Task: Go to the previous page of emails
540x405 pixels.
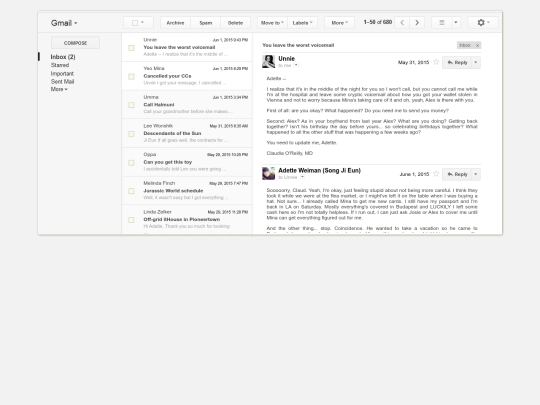Action: [x=402, y=23]
